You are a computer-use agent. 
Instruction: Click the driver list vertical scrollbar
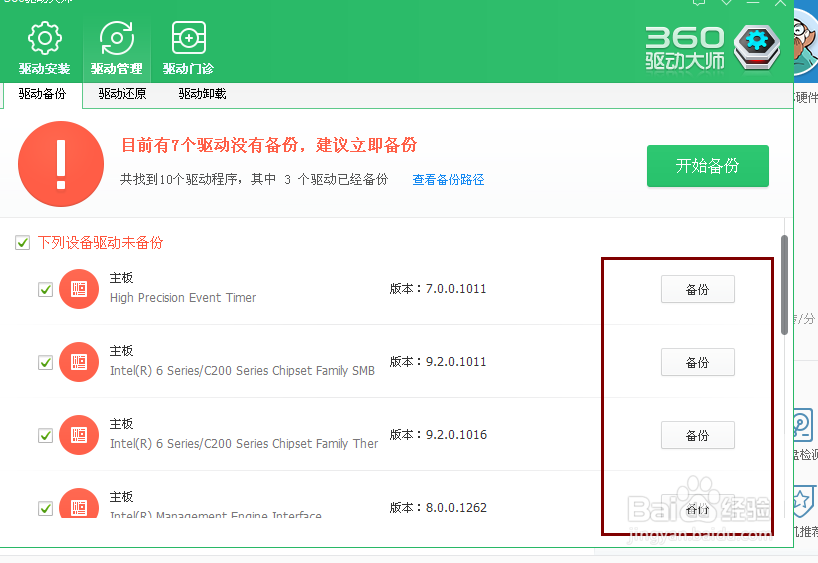[785, 285]
